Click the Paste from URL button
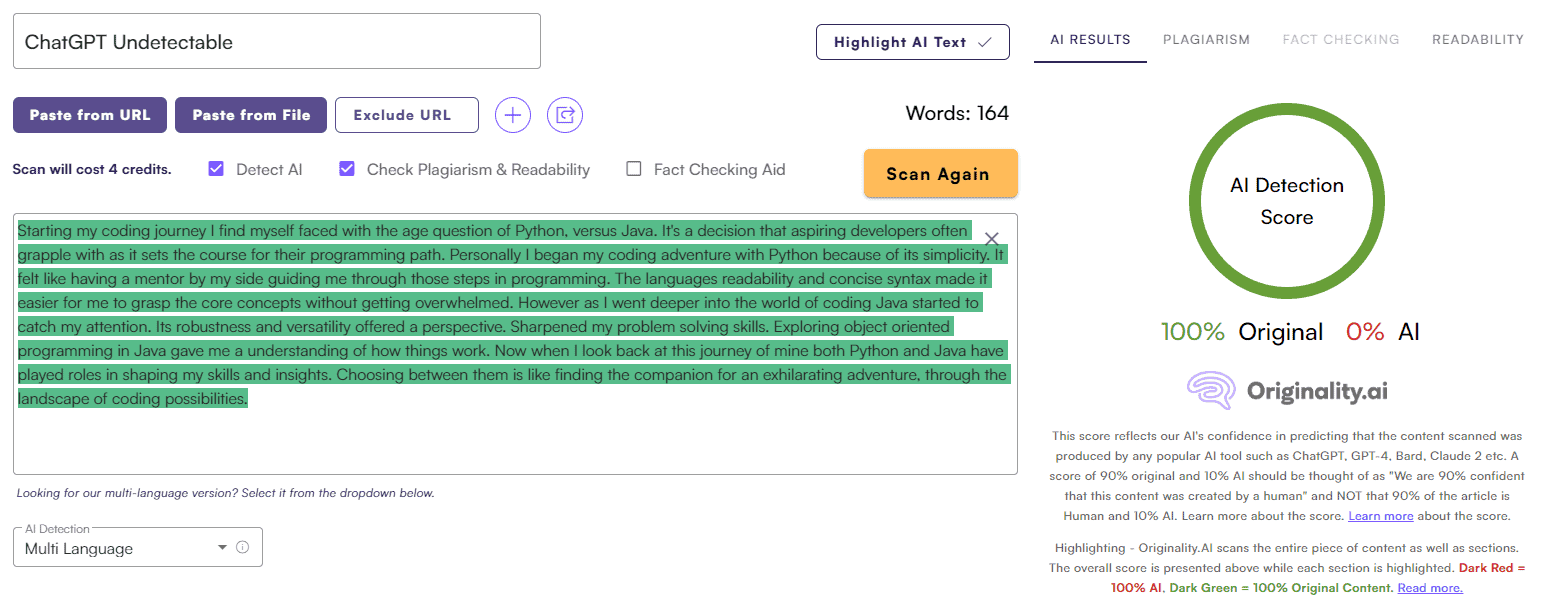1547x614 pixels. [x=90, y=115]
